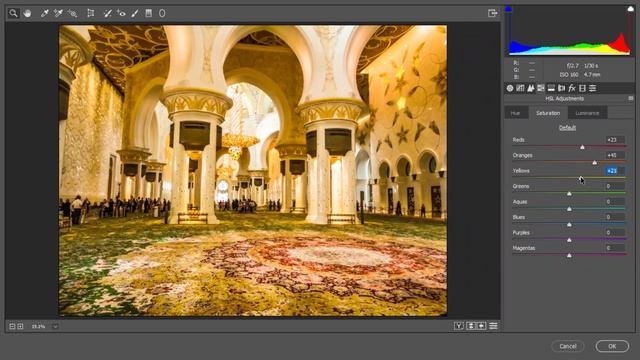Toggle the highlight clipping warning
Screen dimensions: 640x360
[631, 9]
